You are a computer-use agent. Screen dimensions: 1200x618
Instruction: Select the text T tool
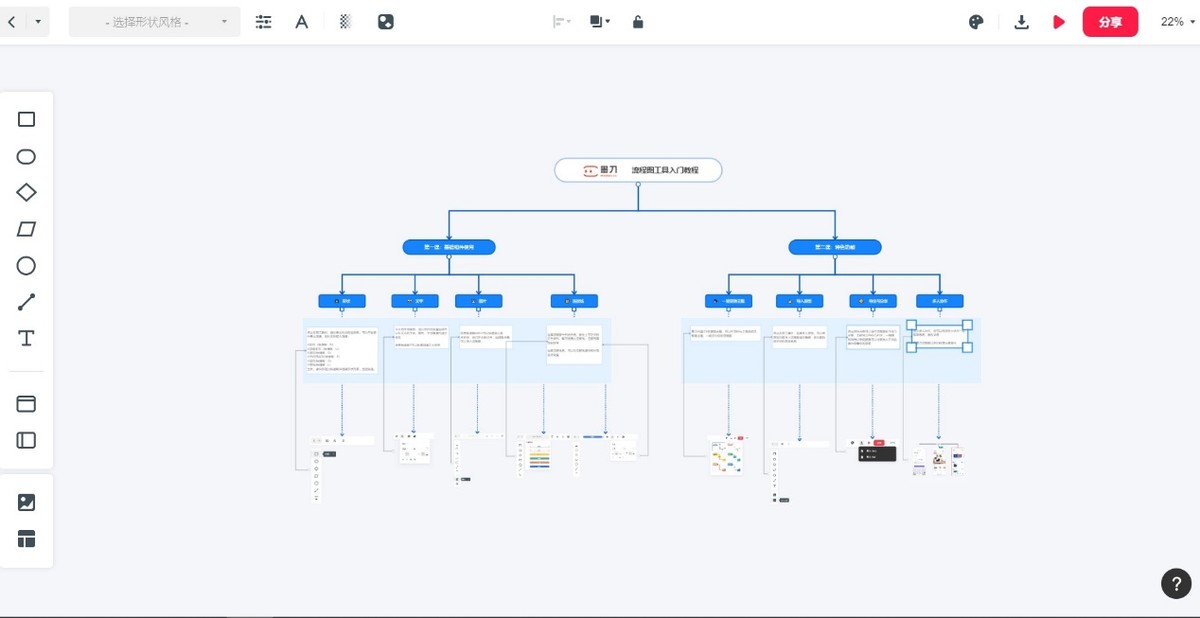(x=27, y=339)
